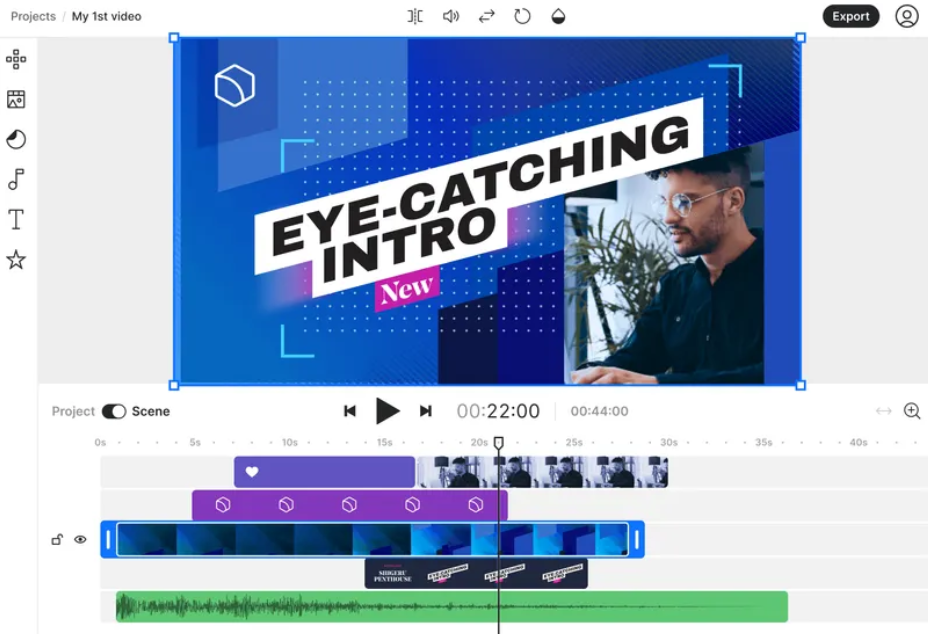Click the Projects breadcrumb link

[33, 16]
